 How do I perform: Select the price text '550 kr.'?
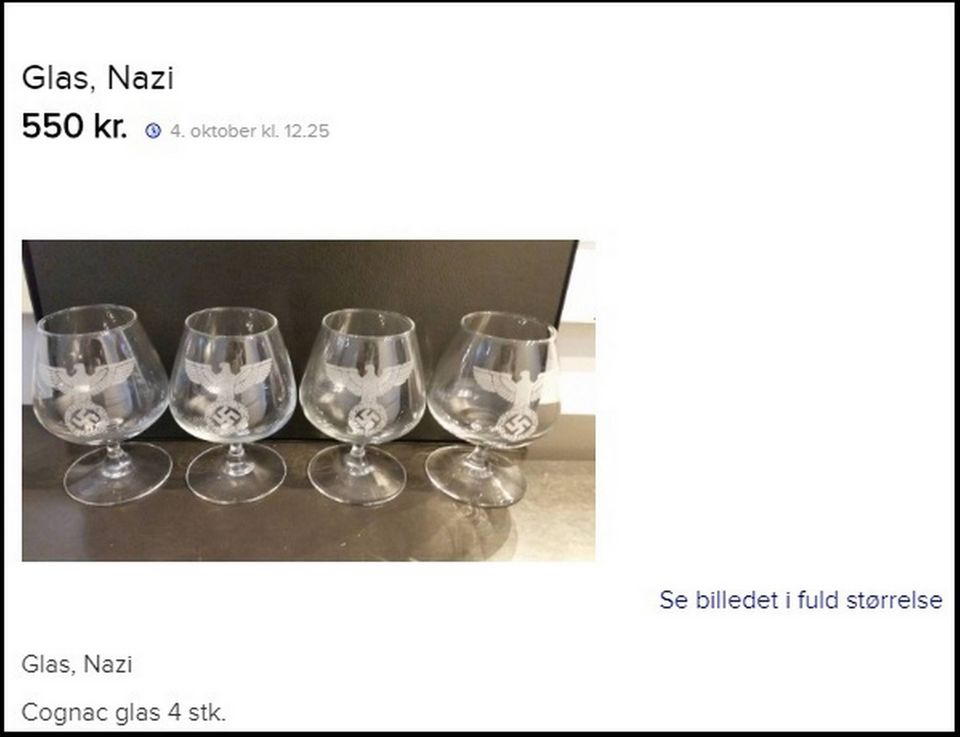pos(74,128)
